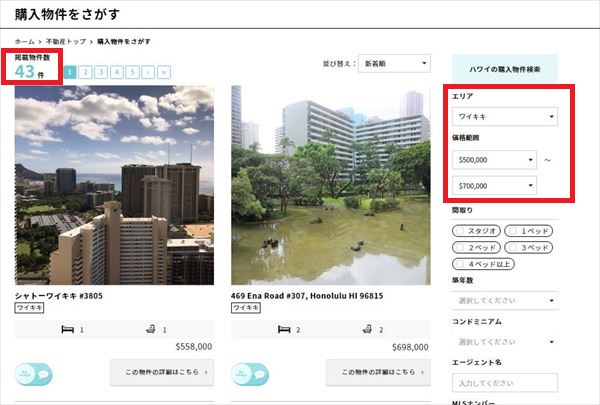600x405 pixels.
Task: Click bath icon in シャトーワイキキ #3805 listing
Action: (151, 329)
